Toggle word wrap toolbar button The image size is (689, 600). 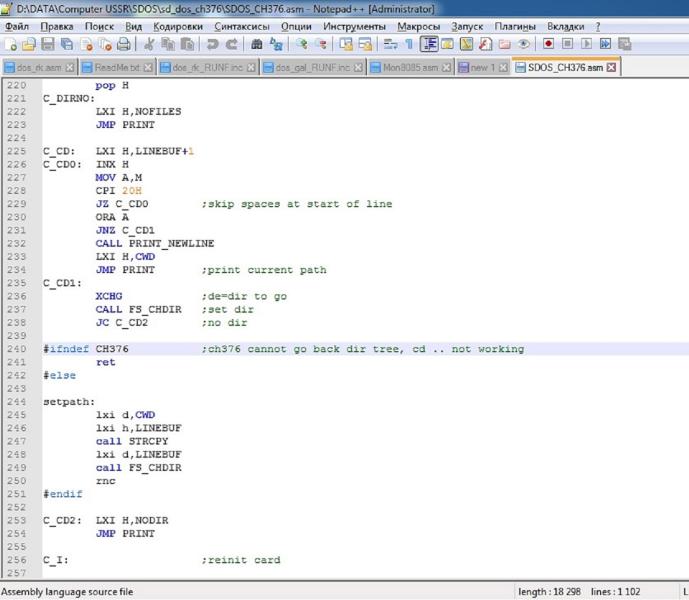pos(390,45)
